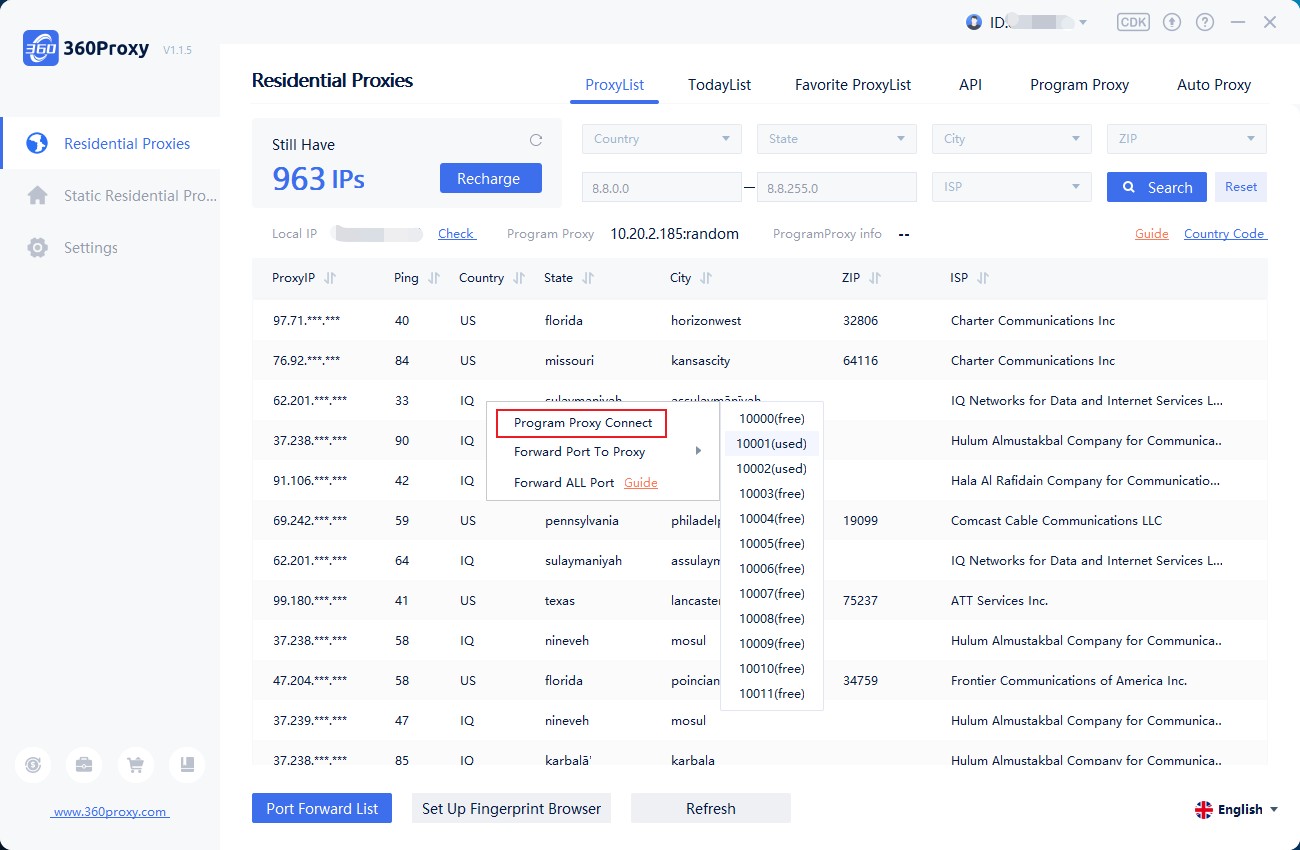This screenshot has width=1300, height=850.
Task: Click the CDK icon in title bar
Action: 1133,22
